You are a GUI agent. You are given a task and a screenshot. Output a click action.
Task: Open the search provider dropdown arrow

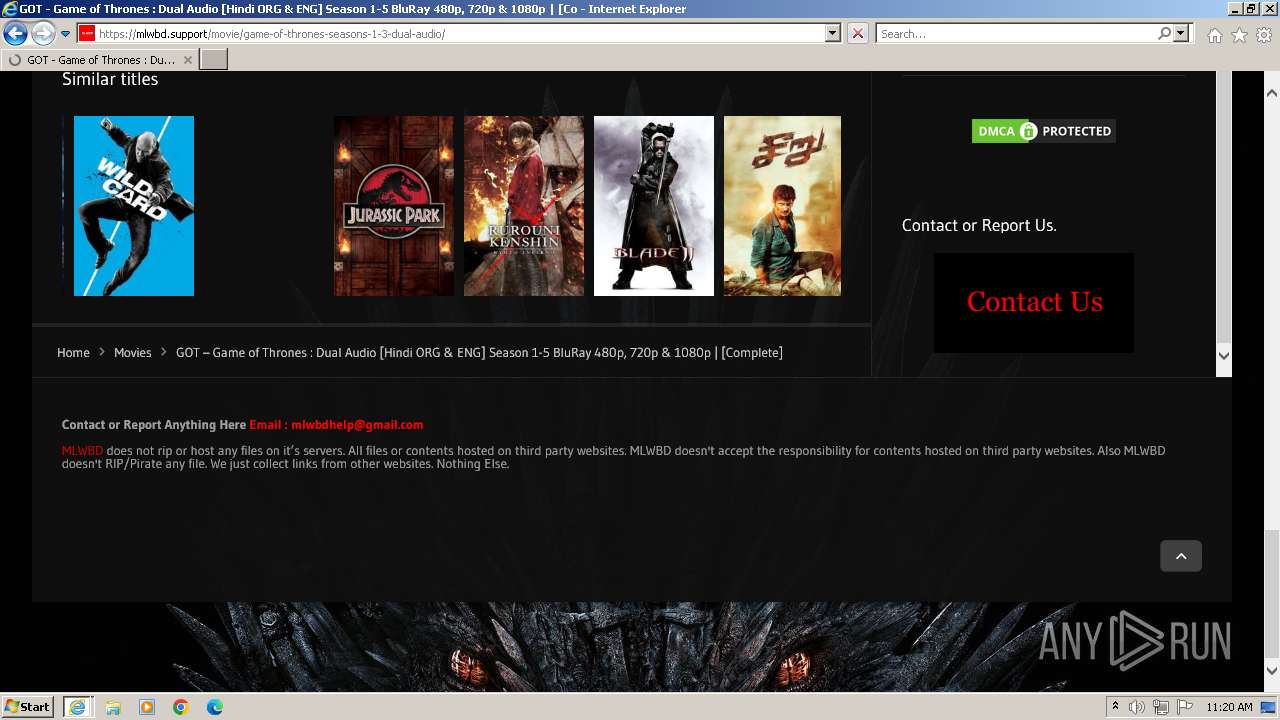[x=1181, y=33]
